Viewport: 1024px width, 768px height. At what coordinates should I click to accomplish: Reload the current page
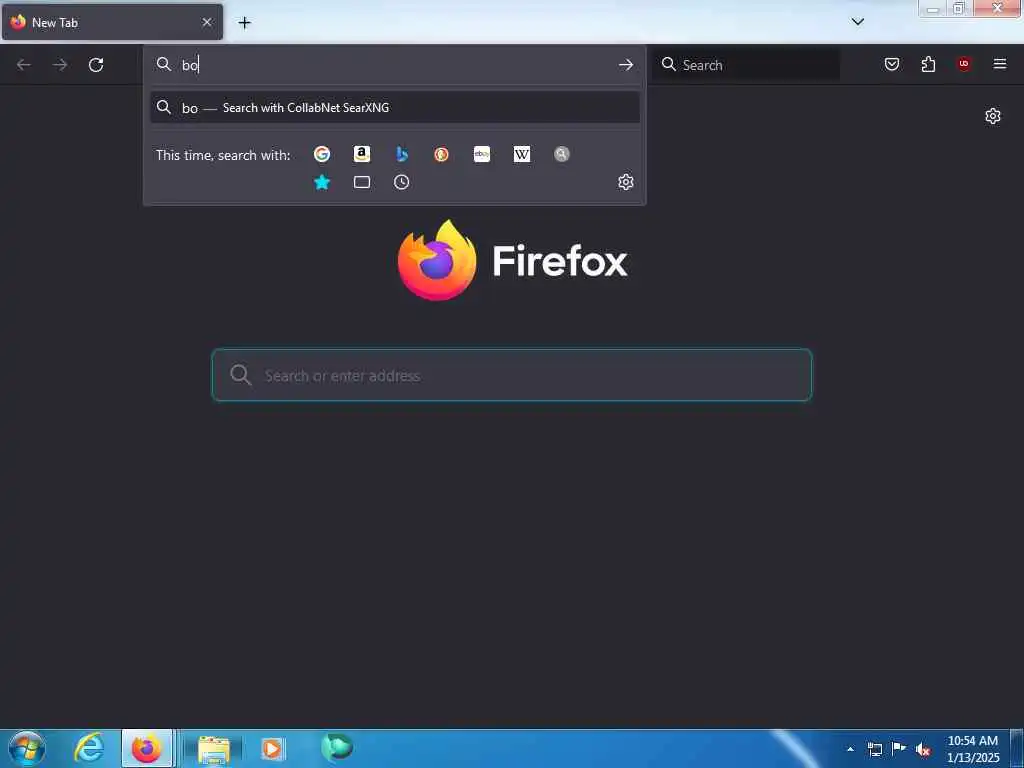pos(96,65)
